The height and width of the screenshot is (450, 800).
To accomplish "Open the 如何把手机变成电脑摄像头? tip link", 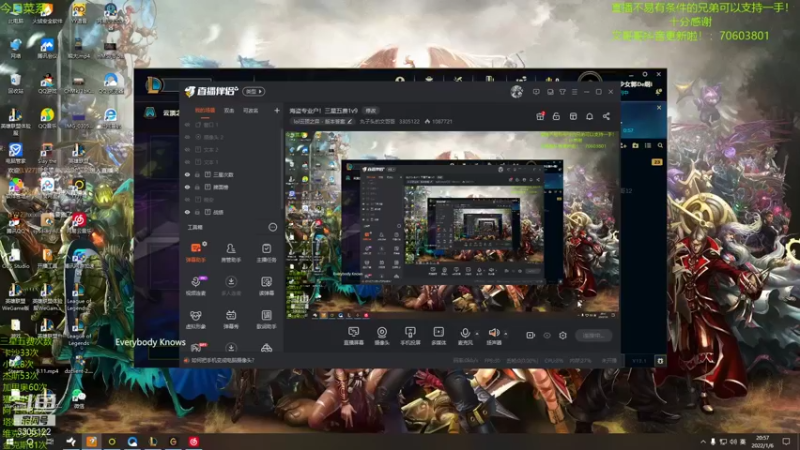I will coord(222,360).
